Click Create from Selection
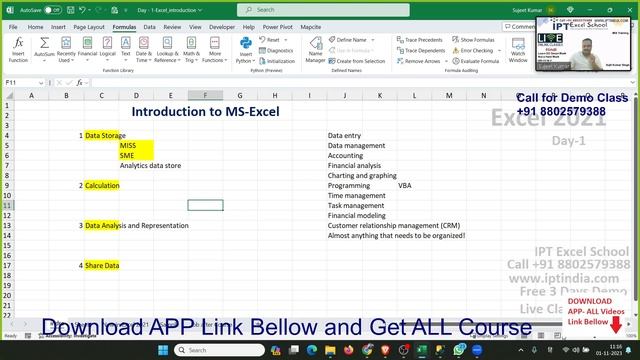 (x=357, y=61)
